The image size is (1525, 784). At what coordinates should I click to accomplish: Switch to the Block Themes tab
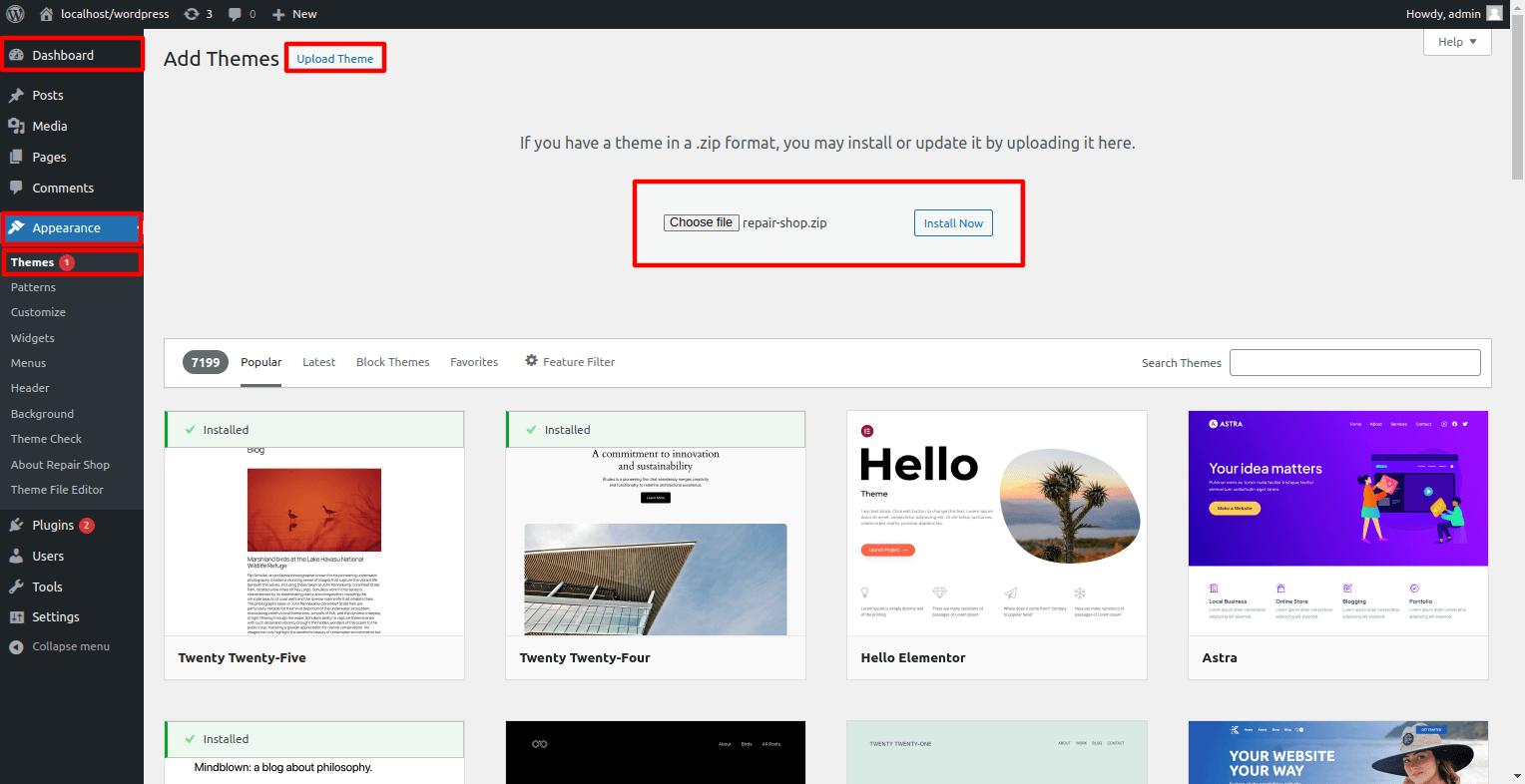[x=392, y=362]
